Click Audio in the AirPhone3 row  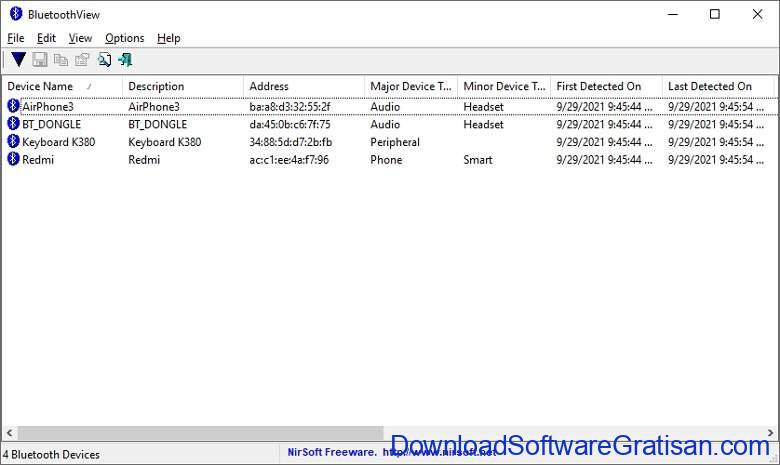coord(385,107)
